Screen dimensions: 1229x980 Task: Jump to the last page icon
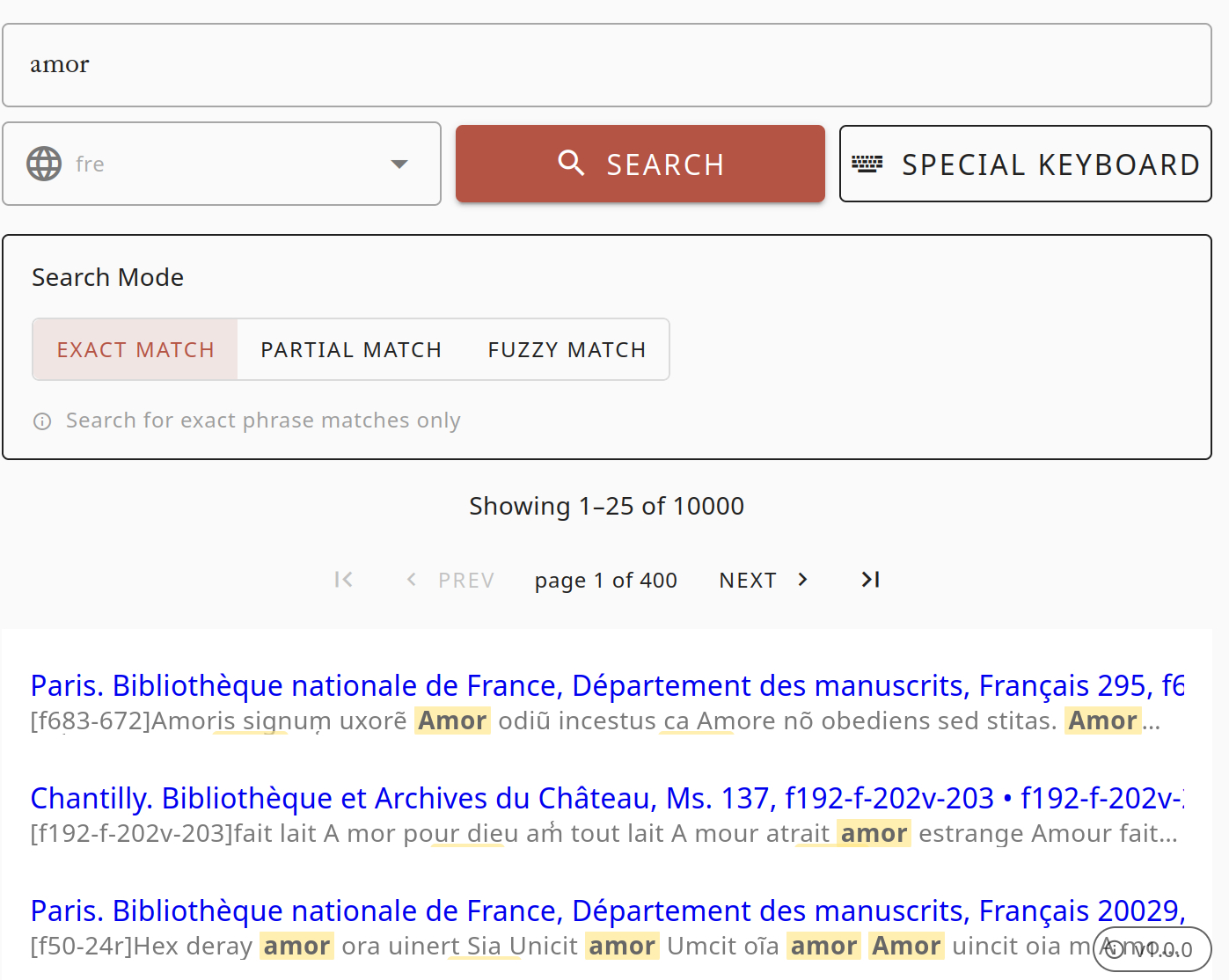click(x=870, y=580)
